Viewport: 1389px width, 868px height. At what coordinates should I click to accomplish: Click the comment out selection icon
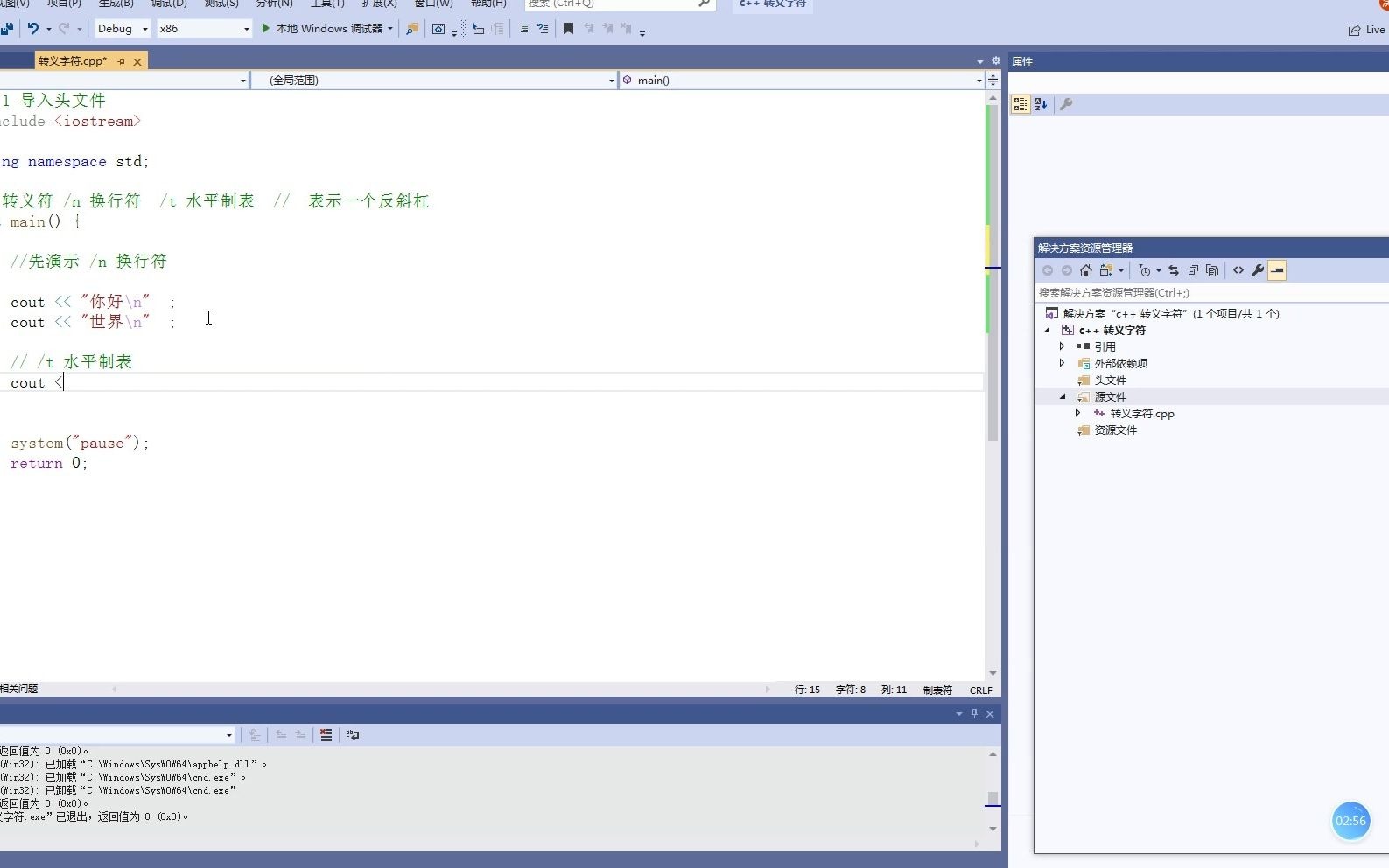click(x=523, y=29)
